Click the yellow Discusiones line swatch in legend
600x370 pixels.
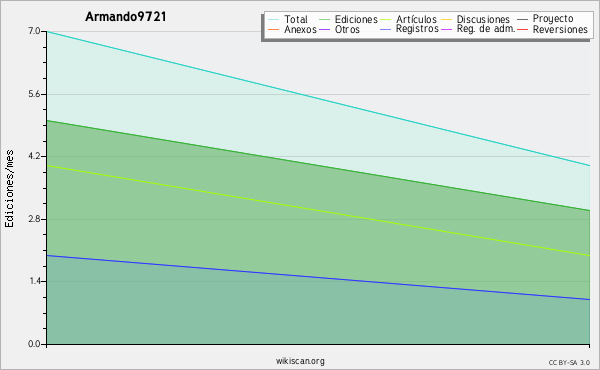(447, 20)
